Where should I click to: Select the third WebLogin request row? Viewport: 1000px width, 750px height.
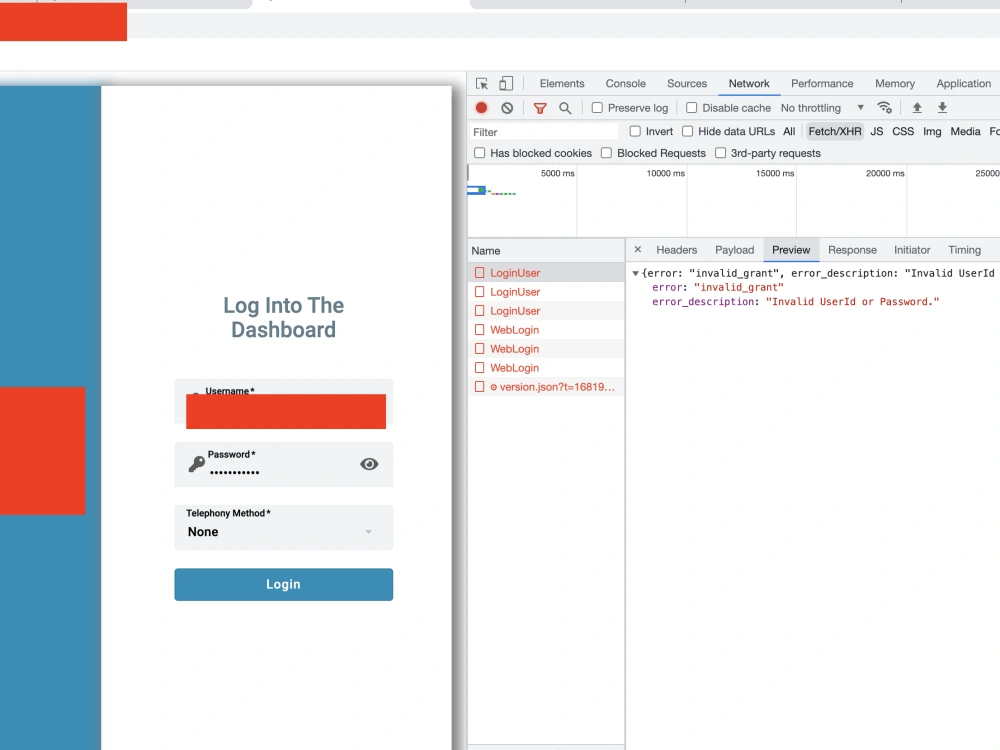coord(546,368)
